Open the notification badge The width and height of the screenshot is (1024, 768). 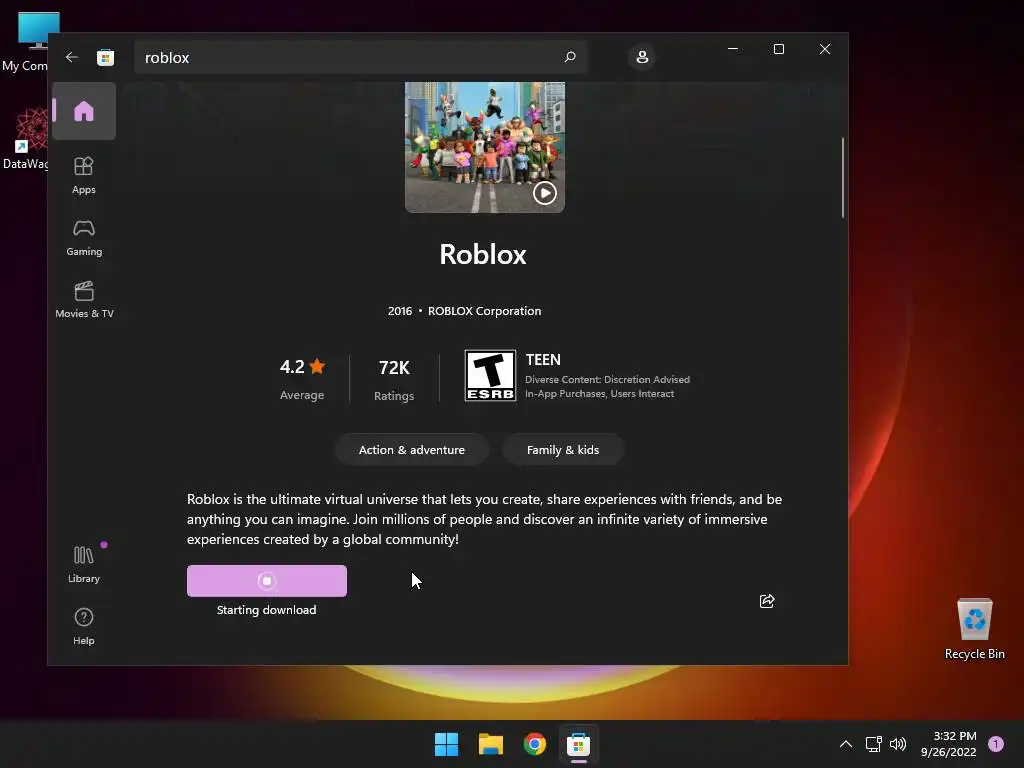click(996, 744)
